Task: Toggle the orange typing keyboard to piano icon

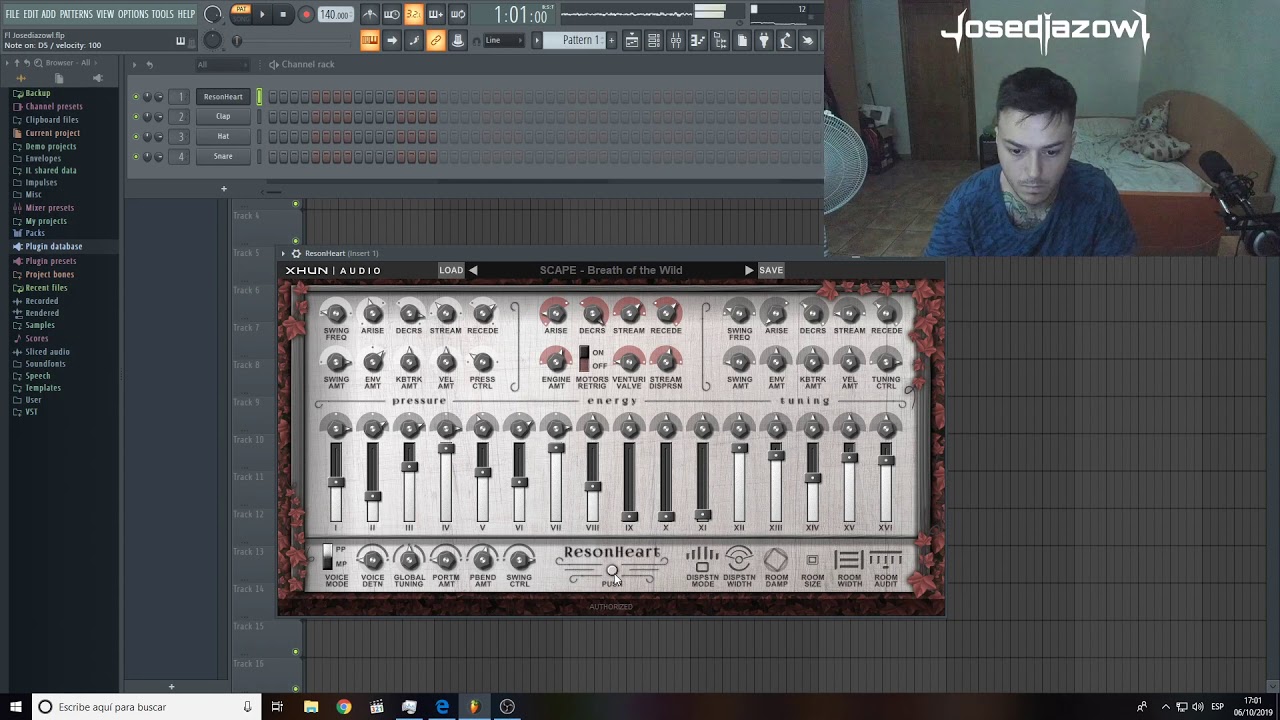Action: click(370, 40)
